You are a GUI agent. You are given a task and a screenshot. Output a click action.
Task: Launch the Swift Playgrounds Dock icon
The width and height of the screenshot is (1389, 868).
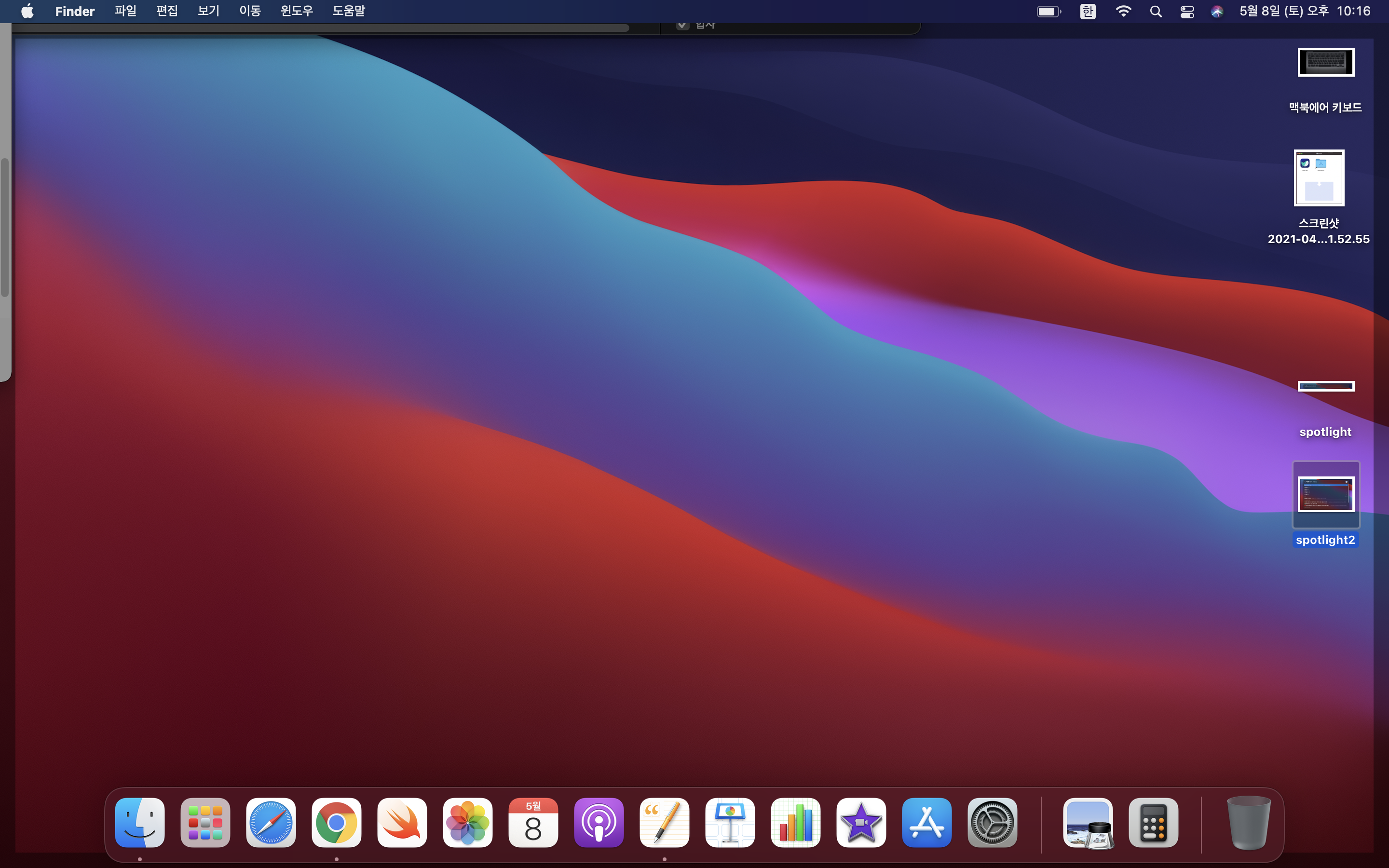402,822
